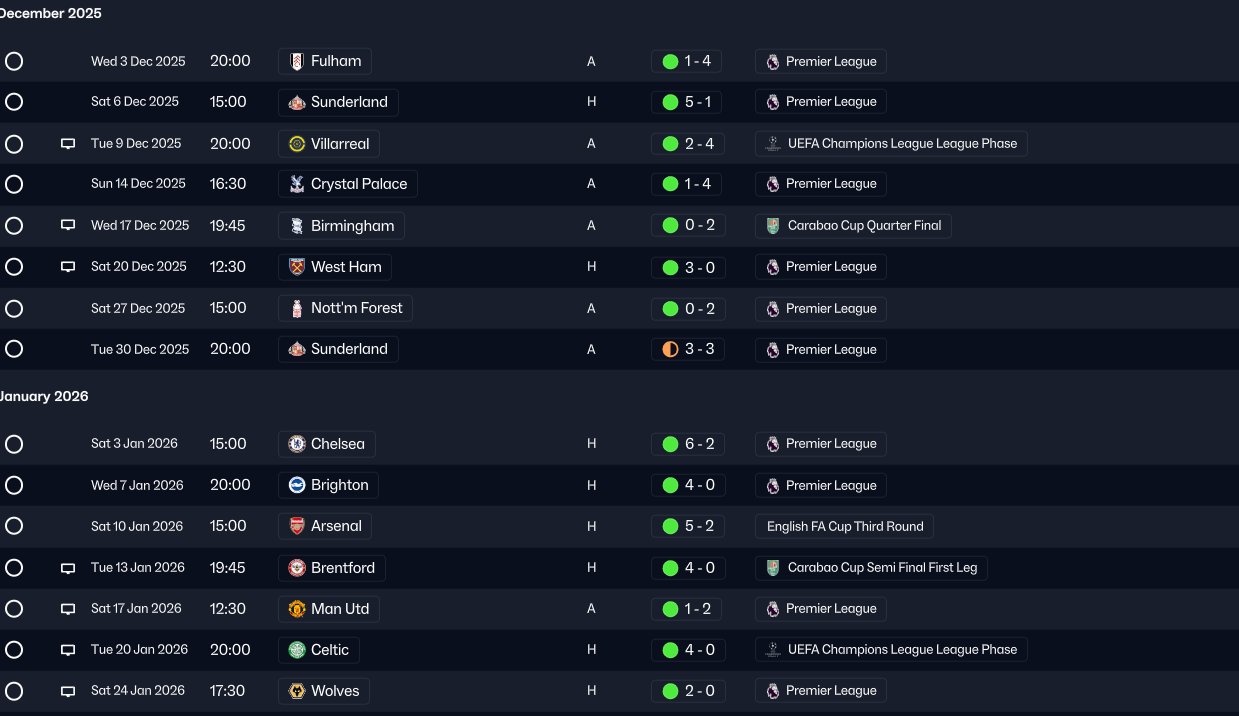Click the TV icon on the Birmingham fixture
The image size is (1239, 716).
(68, 226)
